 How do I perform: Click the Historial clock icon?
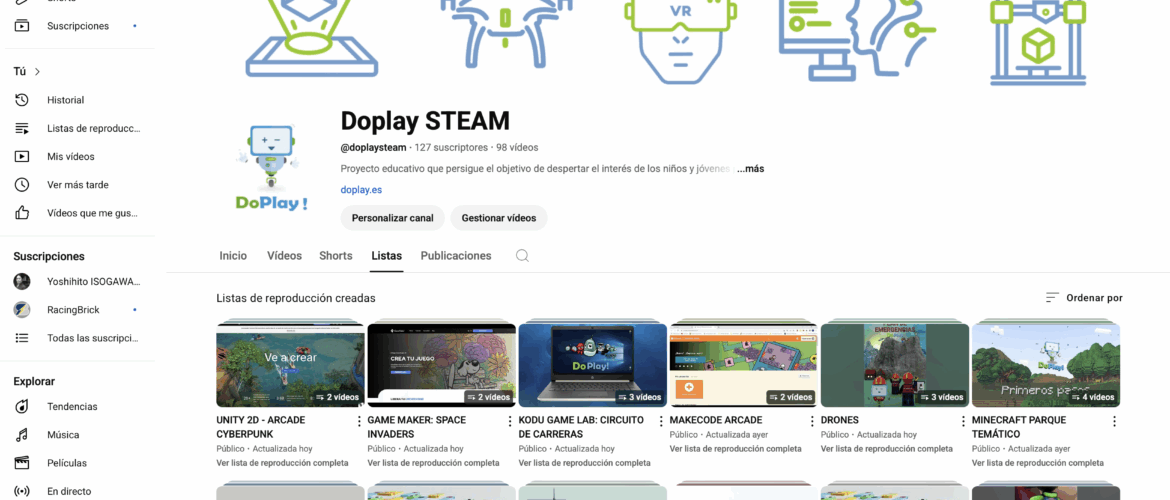(22, 100)
